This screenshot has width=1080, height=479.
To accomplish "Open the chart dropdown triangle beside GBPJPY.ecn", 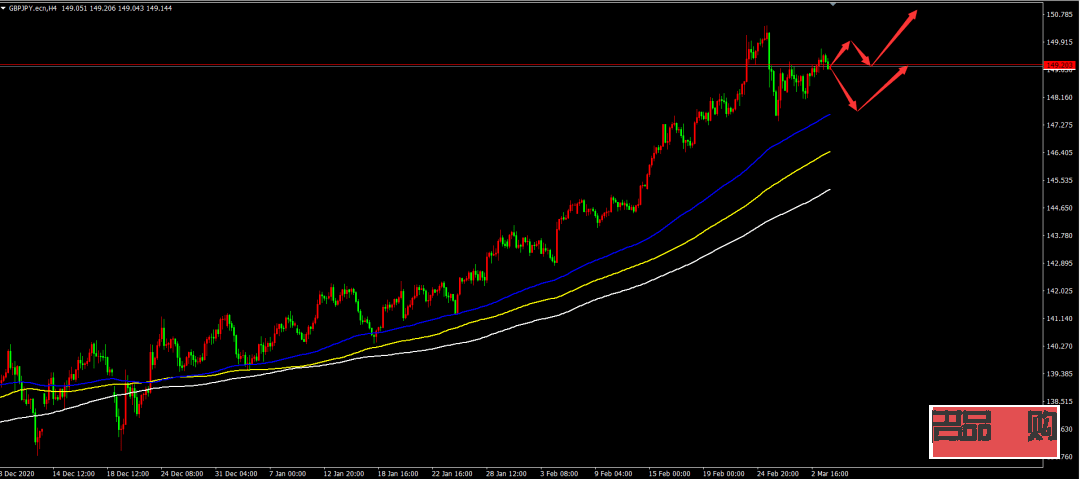I will pyautogui.click(x=4, y=7).
